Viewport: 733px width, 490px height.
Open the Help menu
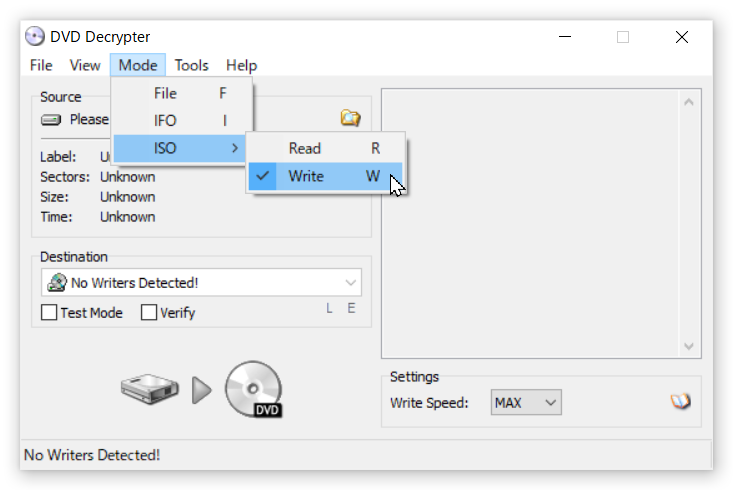coord(241,65)
